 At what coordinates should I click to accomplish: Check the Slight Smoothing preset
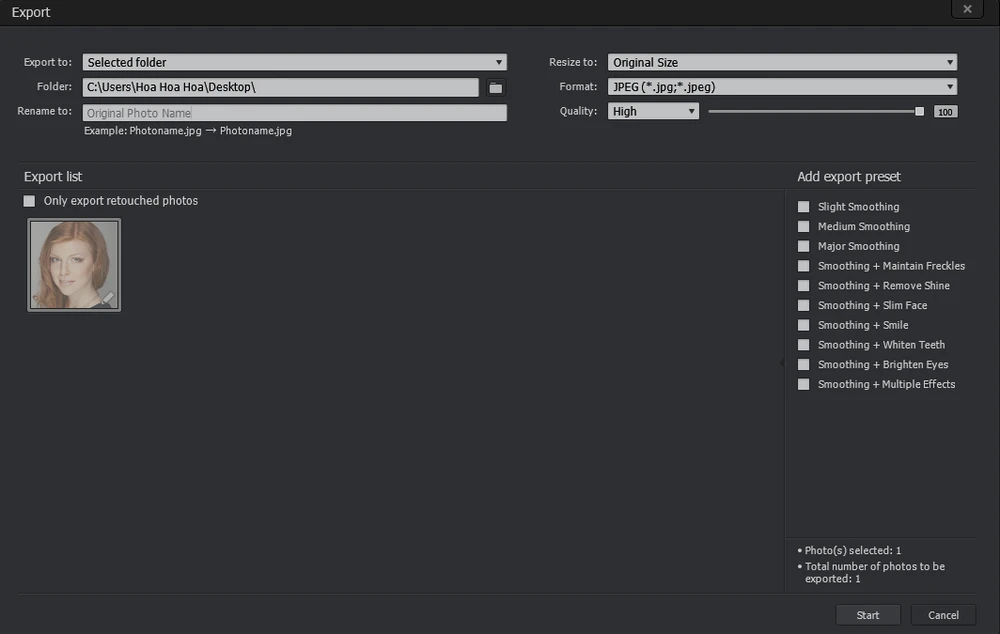pos(804,207)
